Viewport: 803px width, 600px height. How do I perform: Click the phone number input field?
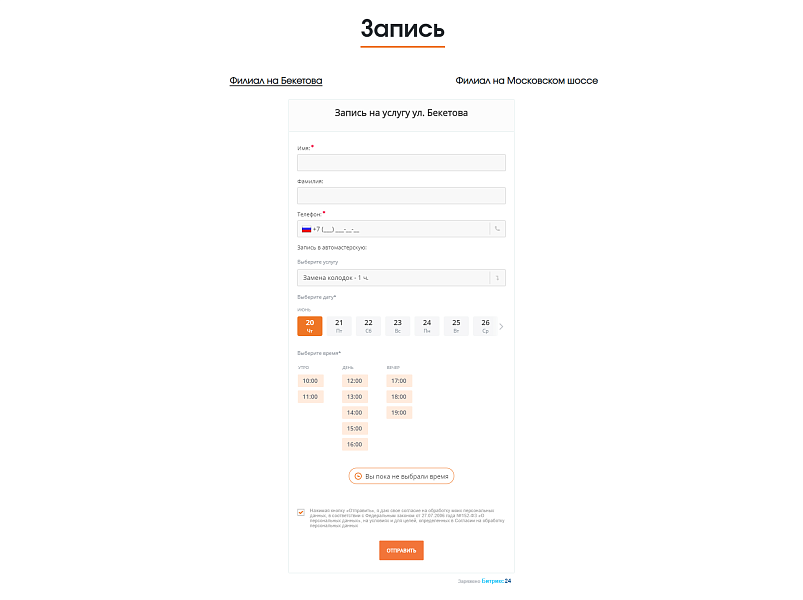pyautogui.click(x=400, y=229)
